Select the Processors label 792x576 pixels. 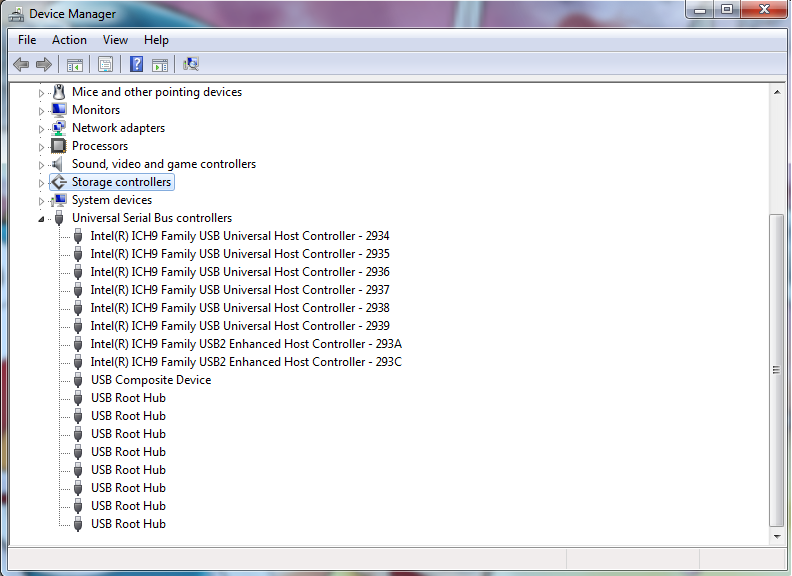(100, 146)
